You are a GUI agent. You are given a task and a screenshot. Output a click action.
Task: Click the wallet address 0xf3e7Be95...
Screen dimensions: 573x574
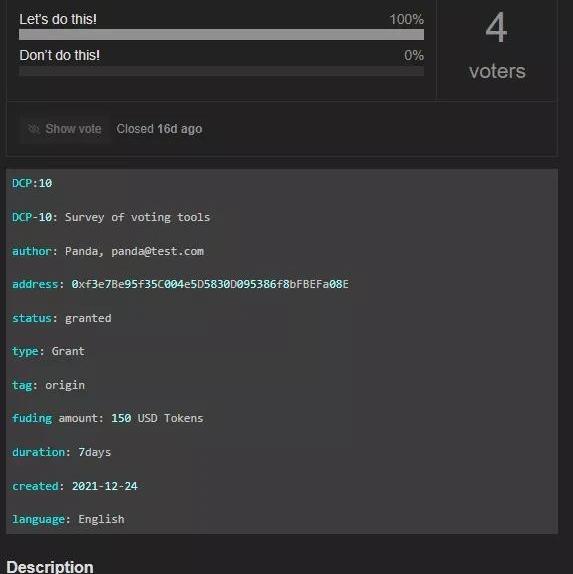(210, 284)
